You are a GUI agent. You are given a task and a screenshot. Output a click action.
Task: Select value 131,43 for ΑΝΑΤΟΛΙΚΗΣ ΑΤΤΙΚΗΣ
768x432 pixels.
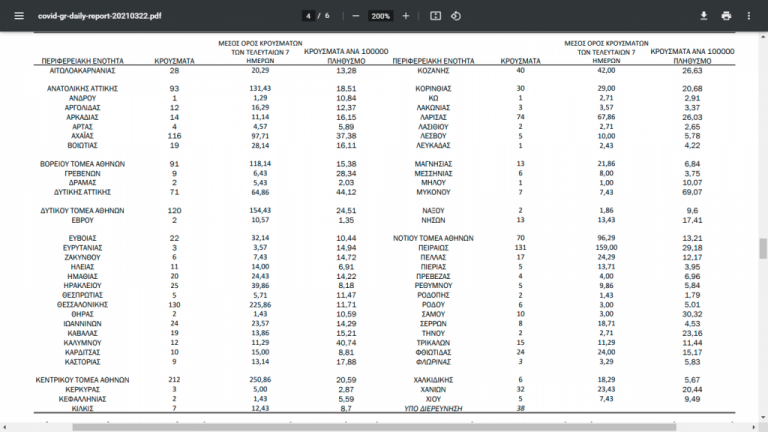[260, 89]
